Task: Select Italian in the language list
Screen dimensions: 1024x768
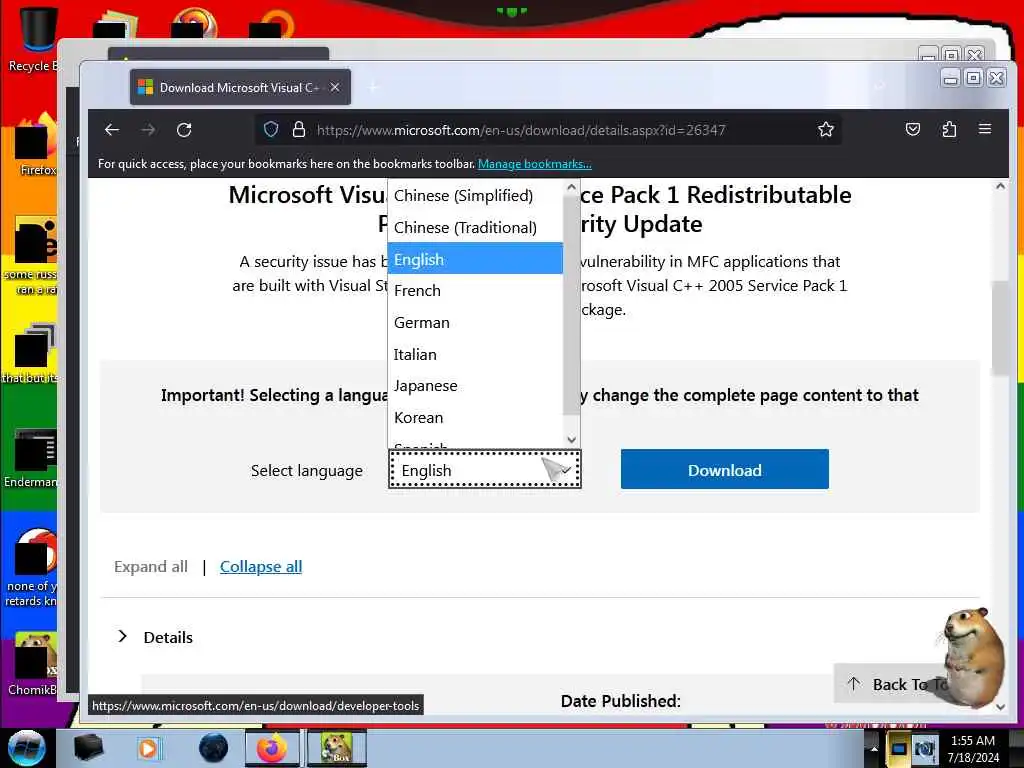Action: coord(475,355)
